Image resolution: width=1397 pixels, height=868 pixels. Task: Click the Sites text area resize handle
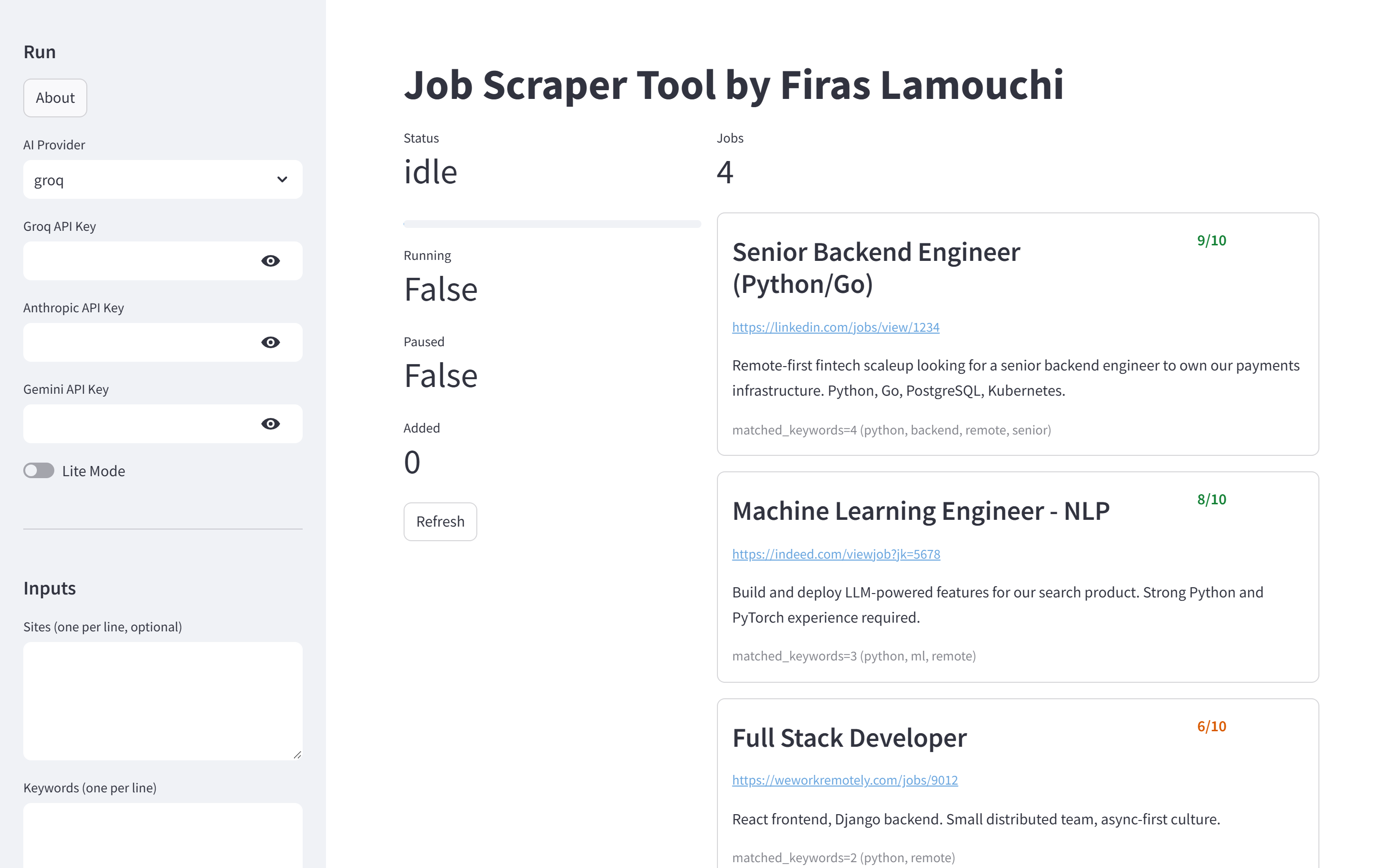point(297,755)
